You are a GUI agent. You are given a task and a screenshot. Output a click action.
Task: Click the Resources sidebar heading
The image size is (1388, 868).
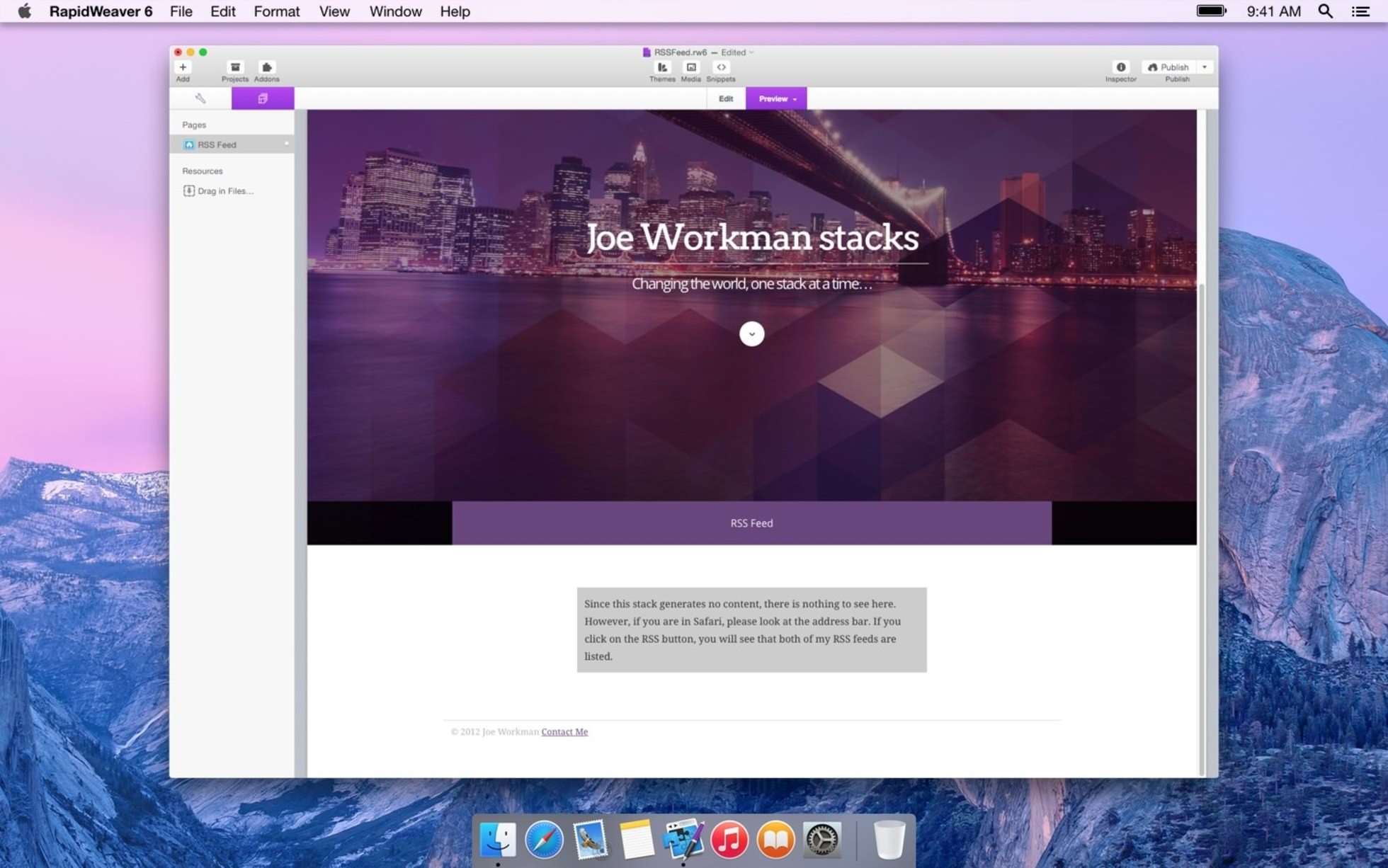pos(203,171)
